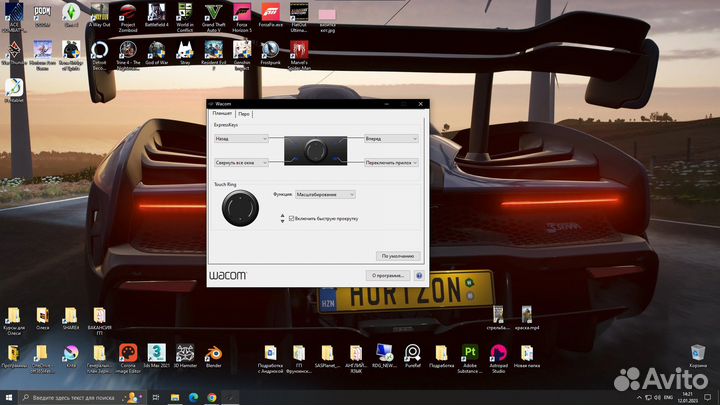Open Task View on taskbar

point(156,398)
